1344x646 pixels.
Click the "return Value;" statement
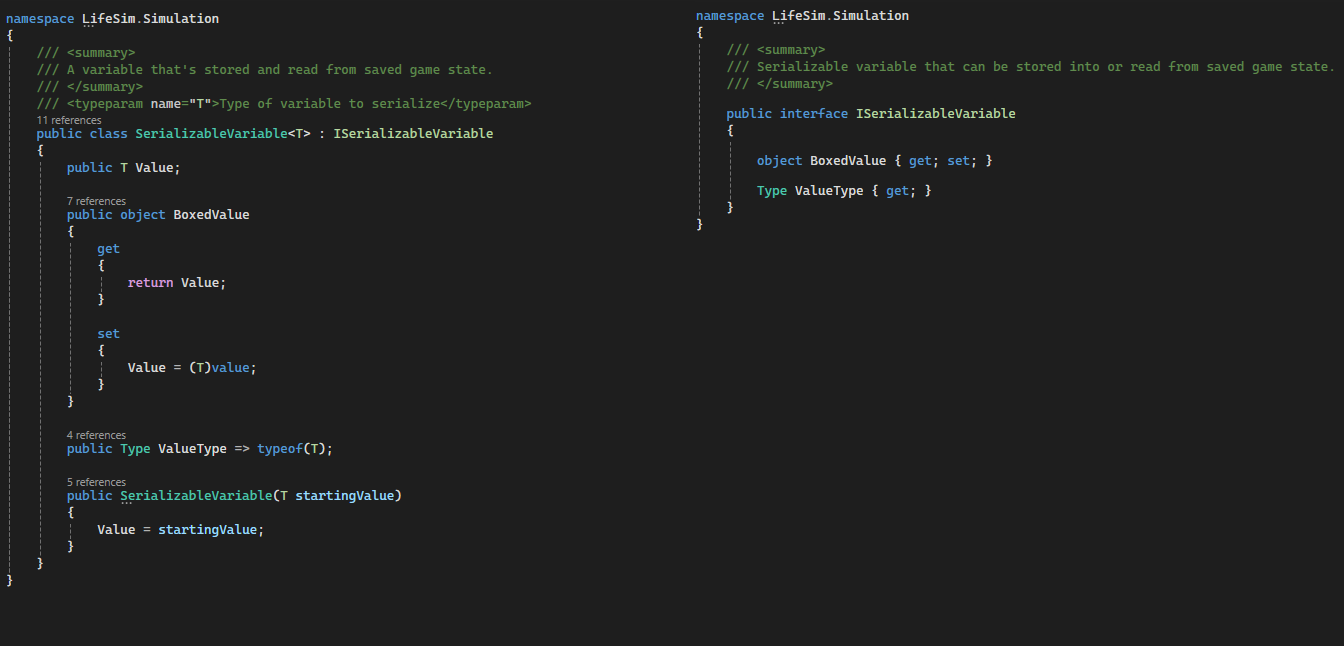pos(177,283)
